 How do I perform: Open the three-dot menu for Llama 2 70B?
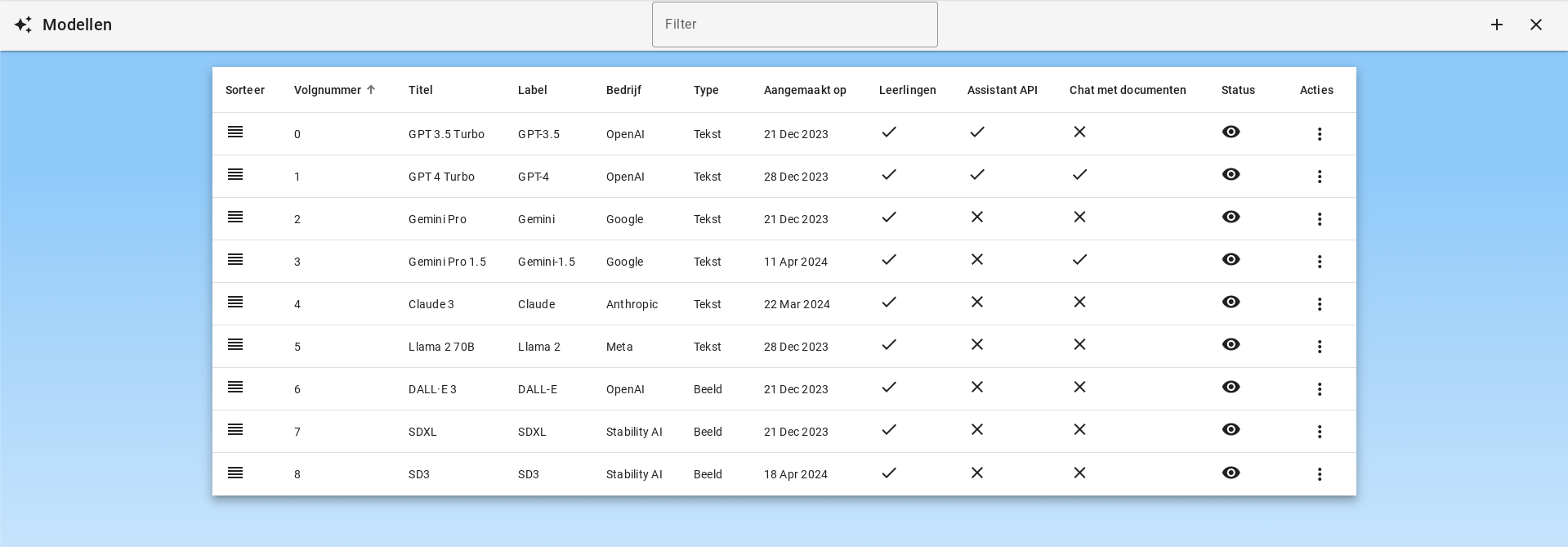pyautogui.click(x=1319, y=347)
